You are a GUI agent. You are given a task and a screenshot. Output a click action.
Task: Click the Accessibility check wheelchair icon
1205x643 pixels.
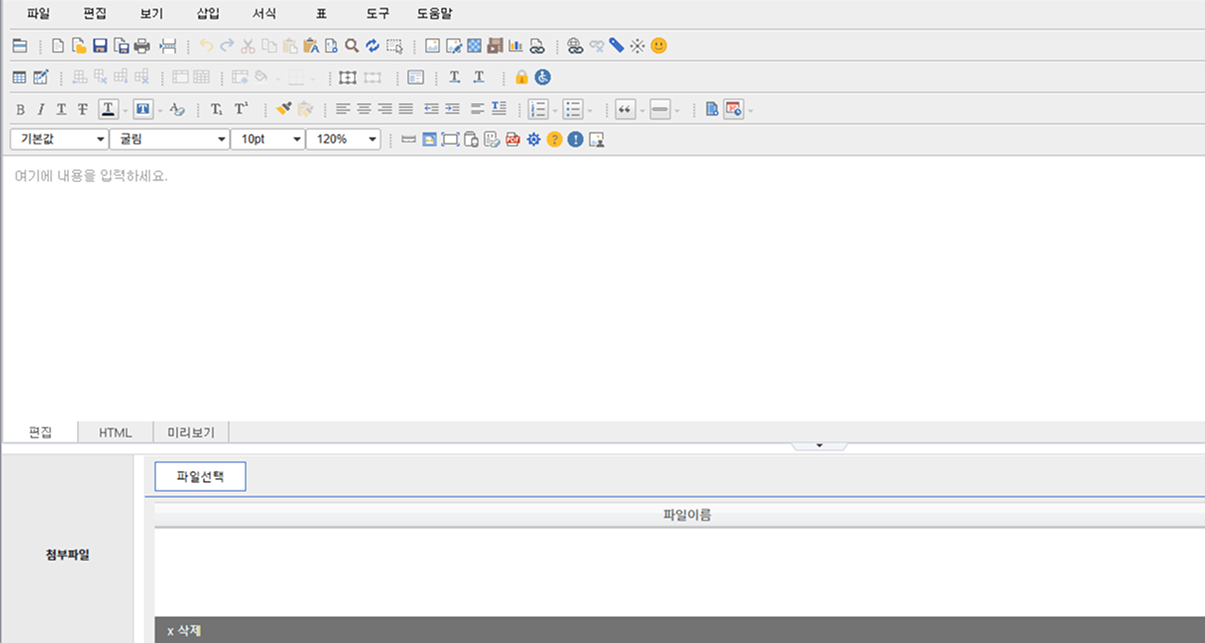point(543,77)
